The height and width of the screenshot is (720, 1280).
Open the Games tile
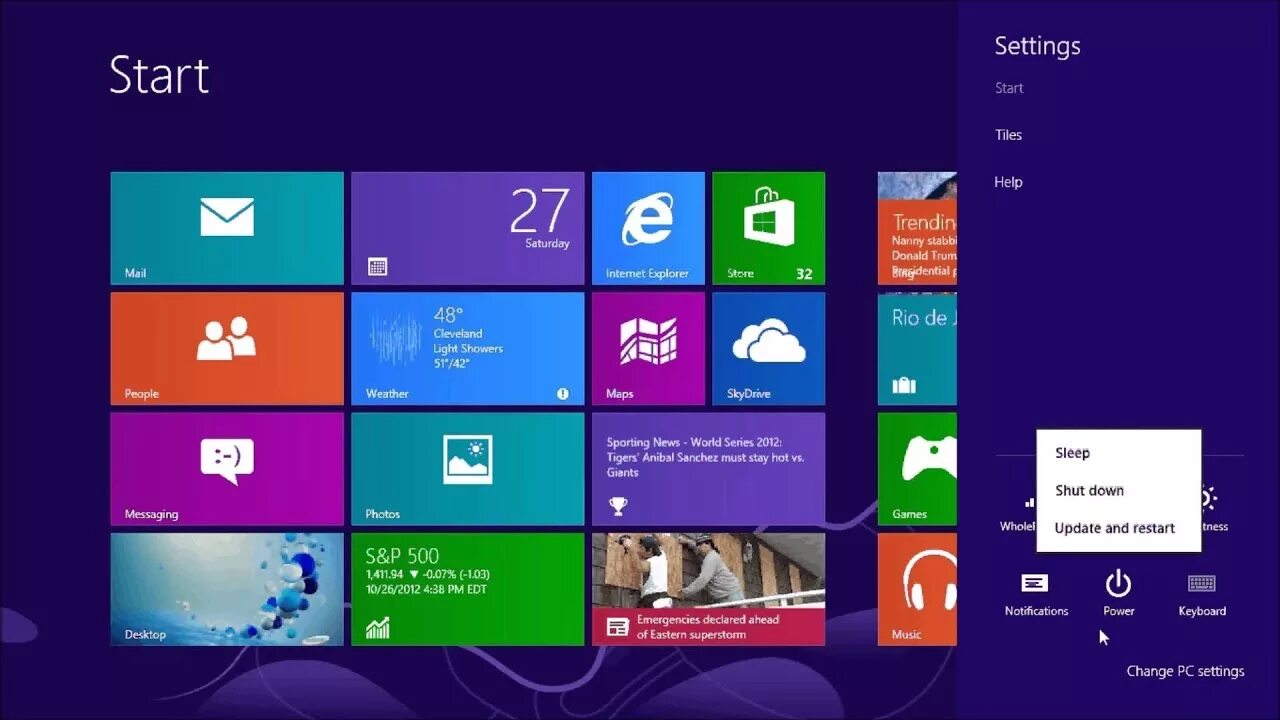click(x=917, y=469)
